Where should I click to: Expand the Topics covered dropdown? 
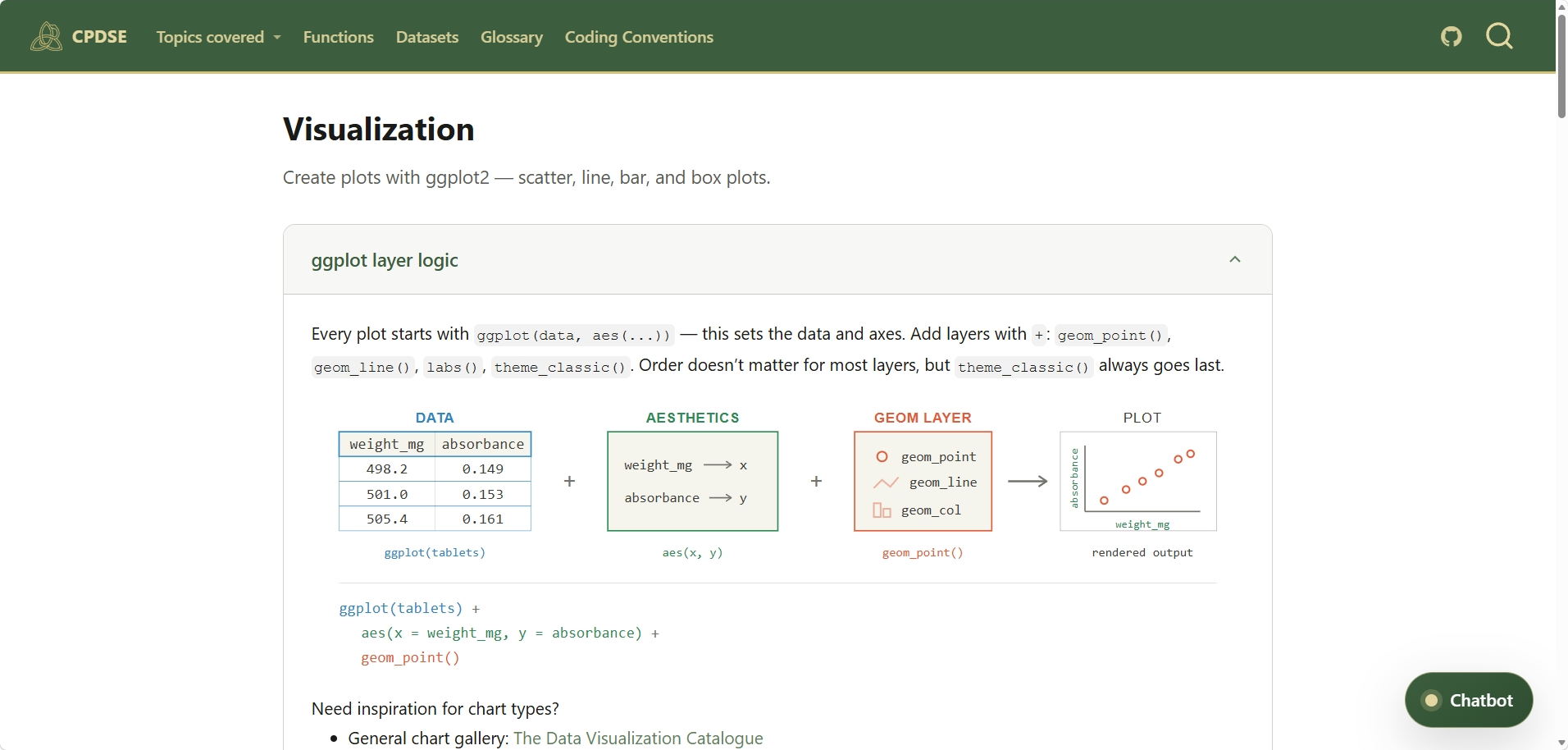click(218, 37)
